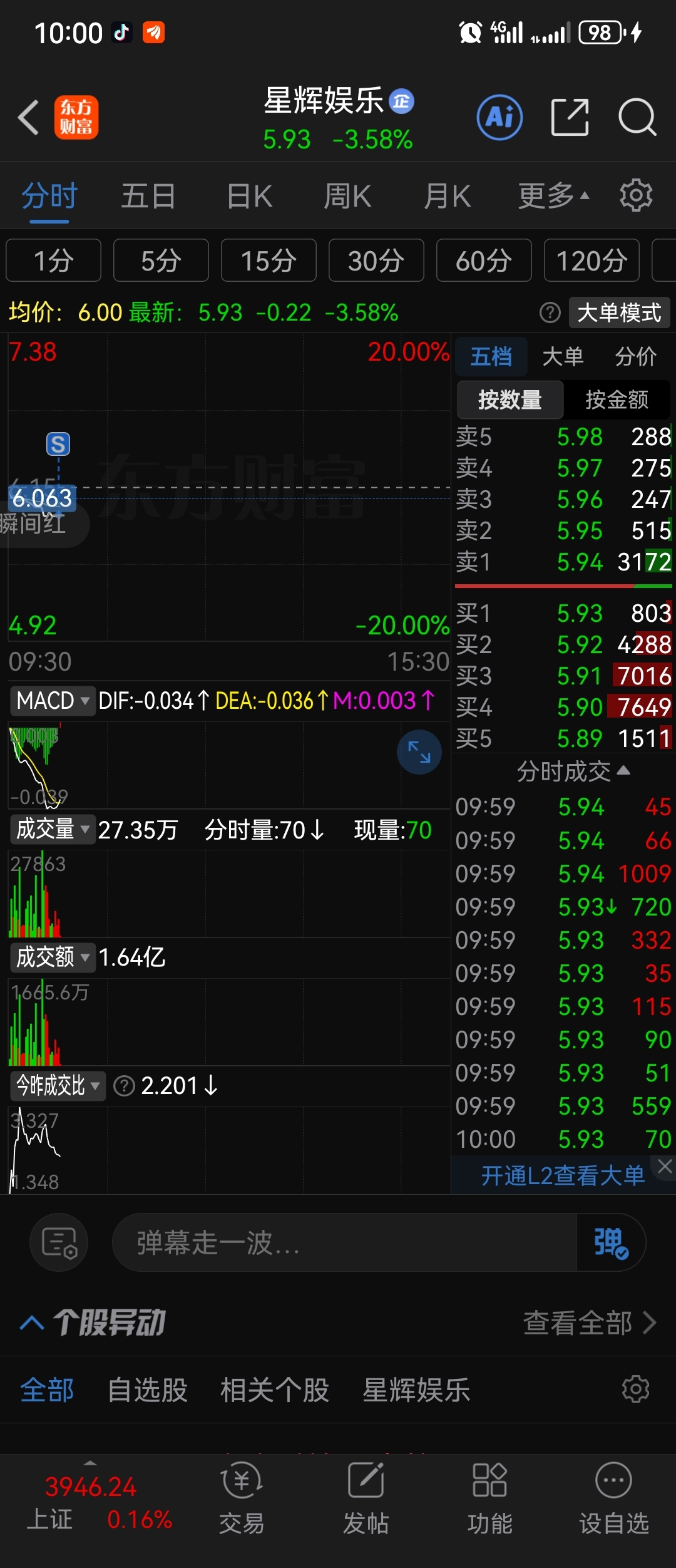Tap 开通L2查看大单 link
676x1568 pixels.
point(562,1175)
